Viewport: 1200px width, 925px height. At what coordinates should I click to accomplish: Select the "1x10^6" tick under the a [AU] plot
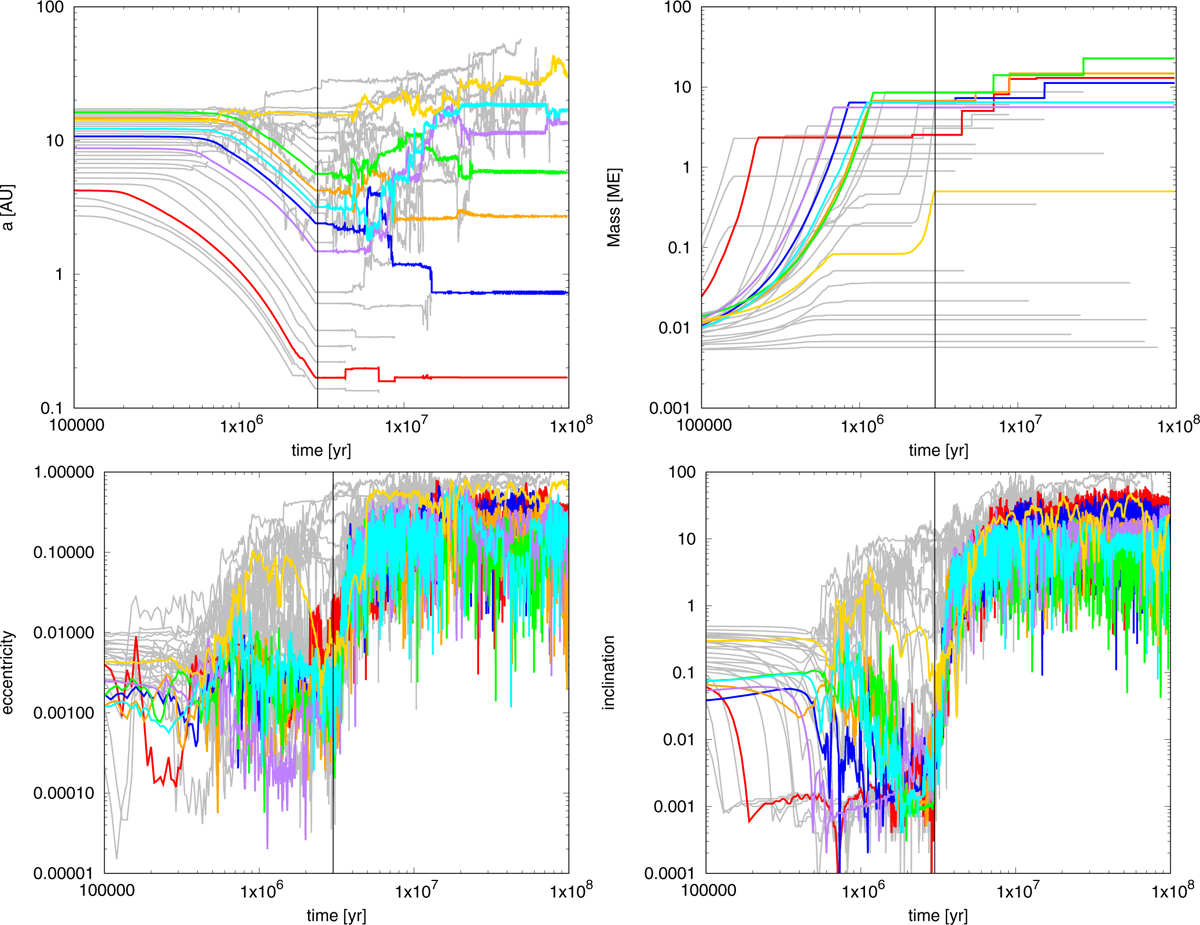240,426
